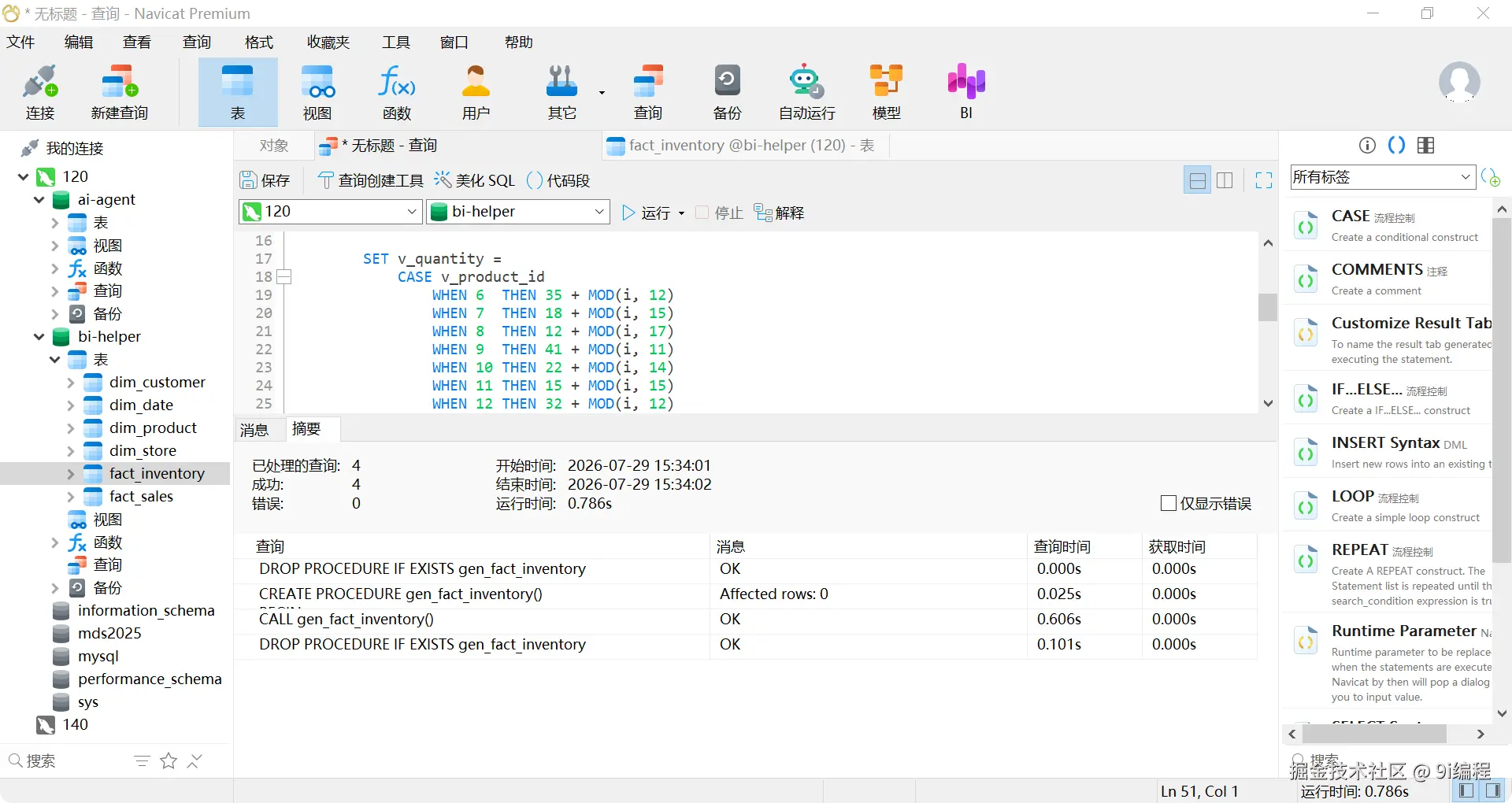Image resolution: width=1512 pixels, height=803 pixels.
Task: Click the SQL editor vertical scrollbar thumb
Action: point(1268,307)
